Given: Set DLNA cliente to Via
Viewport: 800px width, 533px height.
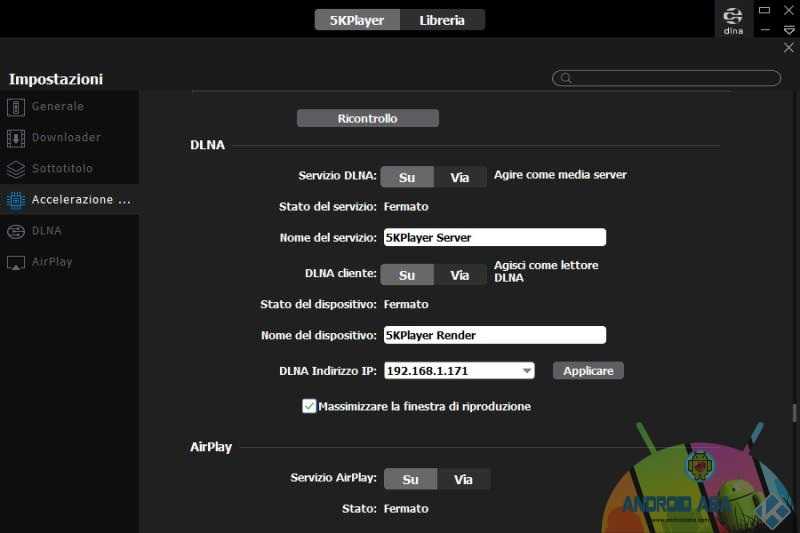Looking at the screenshot, I should (460, 275).
